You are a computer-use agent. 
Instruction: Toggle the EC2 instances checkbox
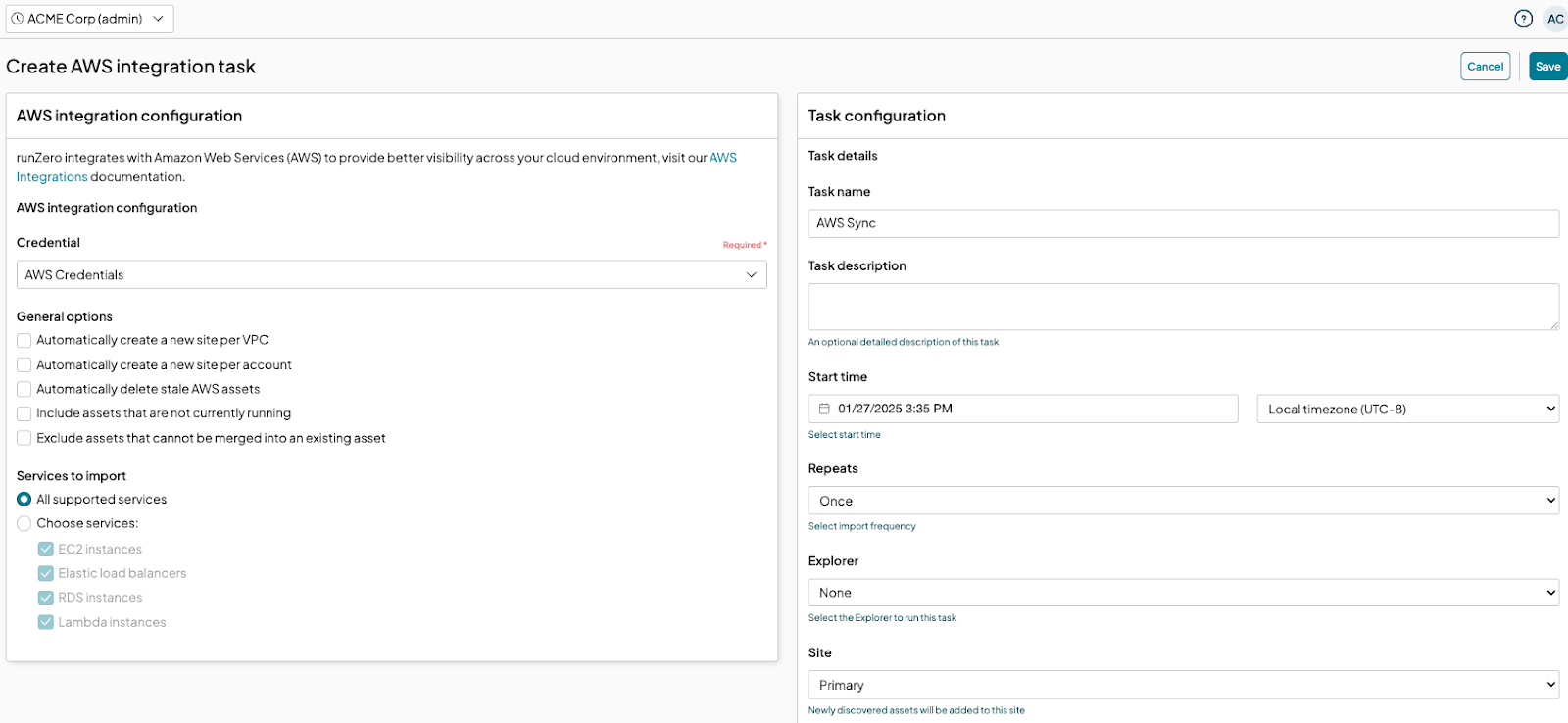46,550
